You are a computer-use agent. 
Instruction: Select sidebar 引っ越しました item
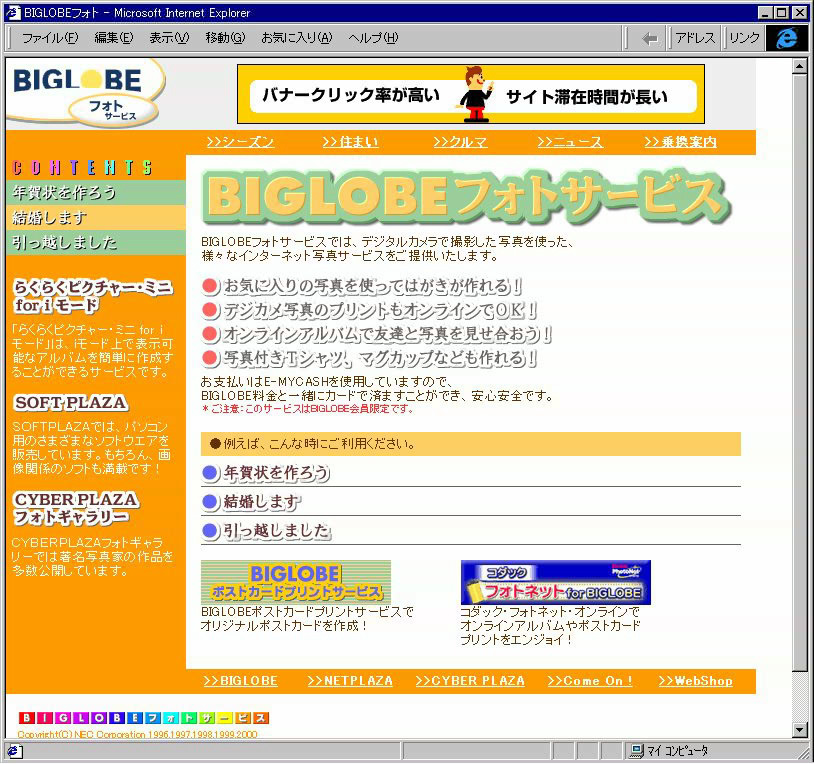[x=96, y=242]
